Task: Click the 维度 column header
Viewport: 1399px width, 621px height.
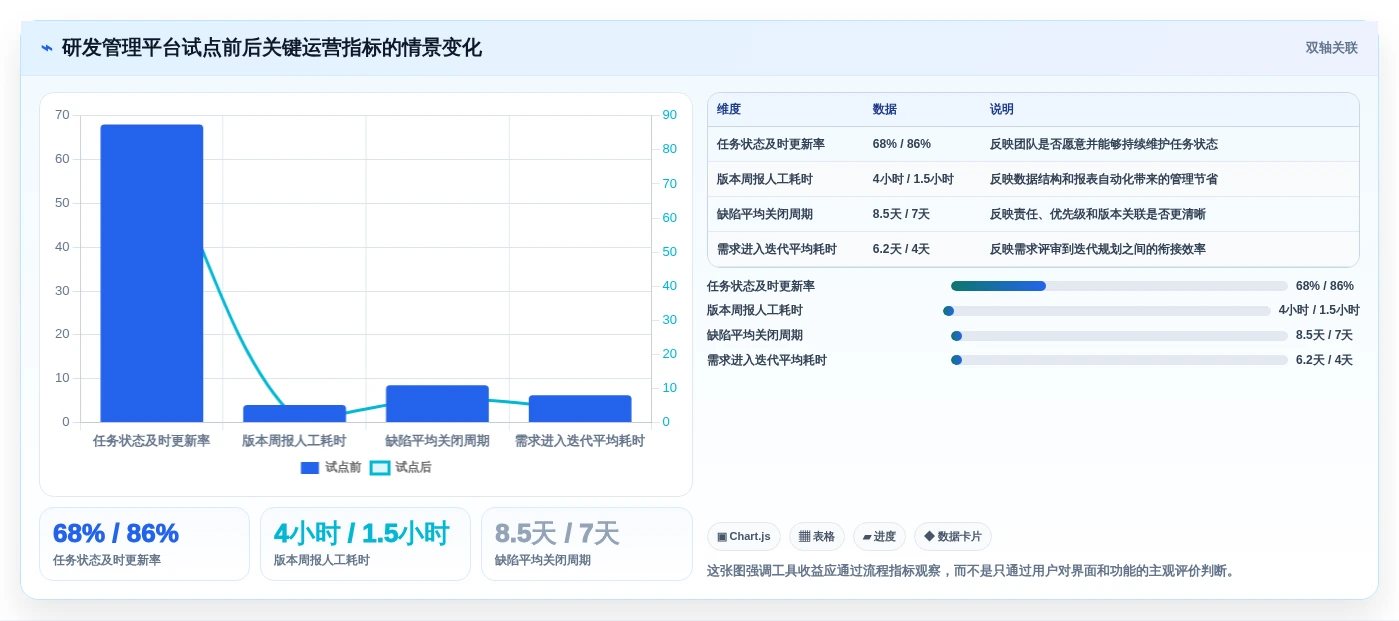Action: [x=729, y=110]
